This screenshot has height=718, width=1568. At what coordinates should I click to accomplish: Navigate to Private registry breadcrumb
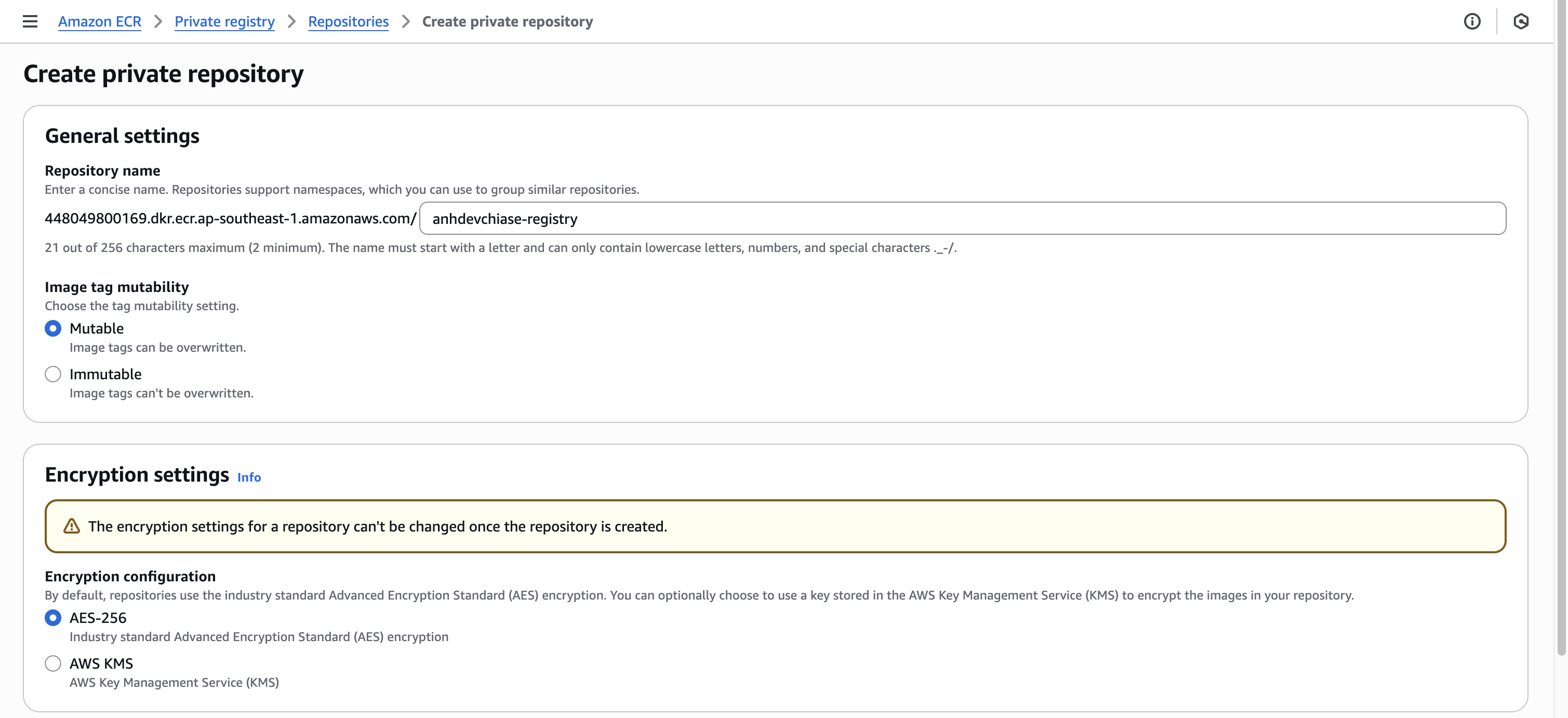224,21
